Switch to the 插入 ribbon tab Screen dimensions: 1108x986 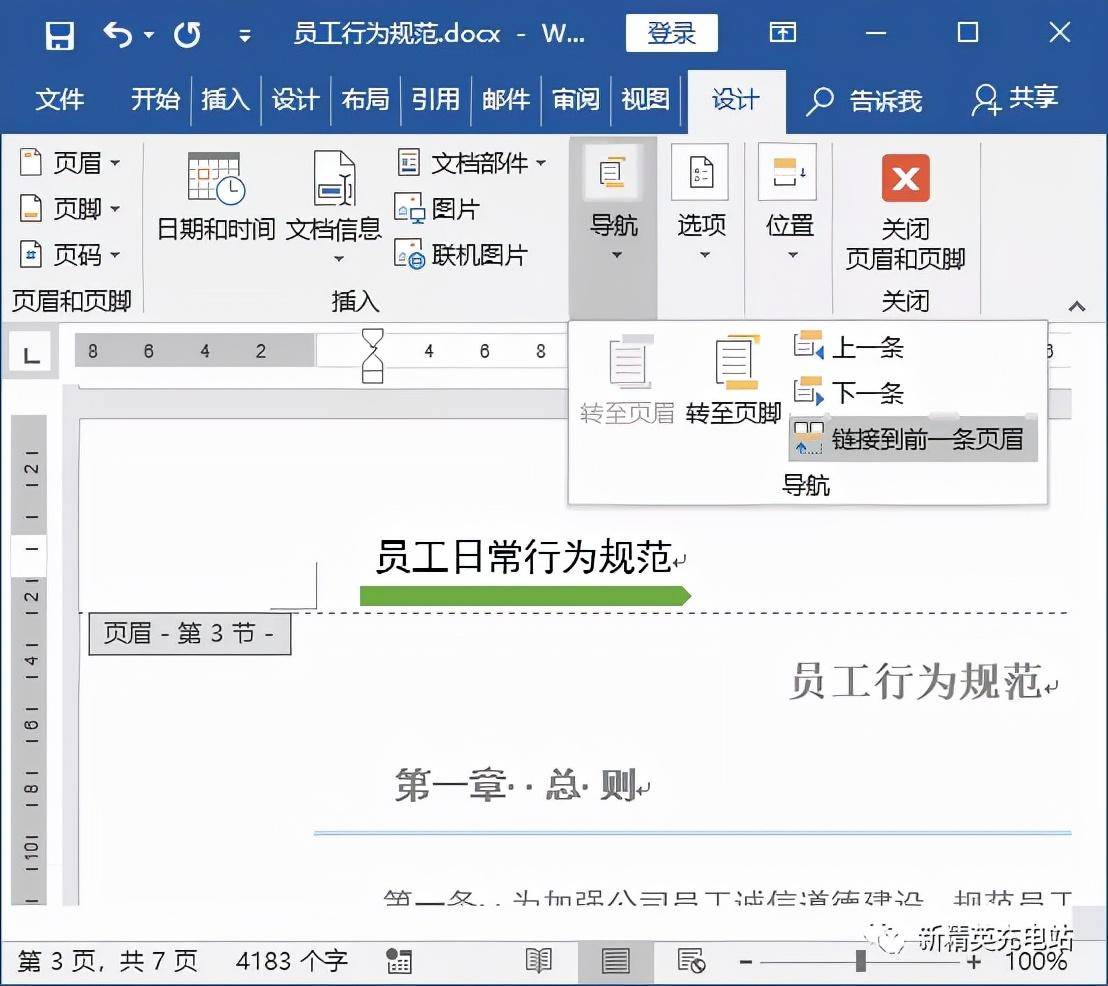click(225, 100)
